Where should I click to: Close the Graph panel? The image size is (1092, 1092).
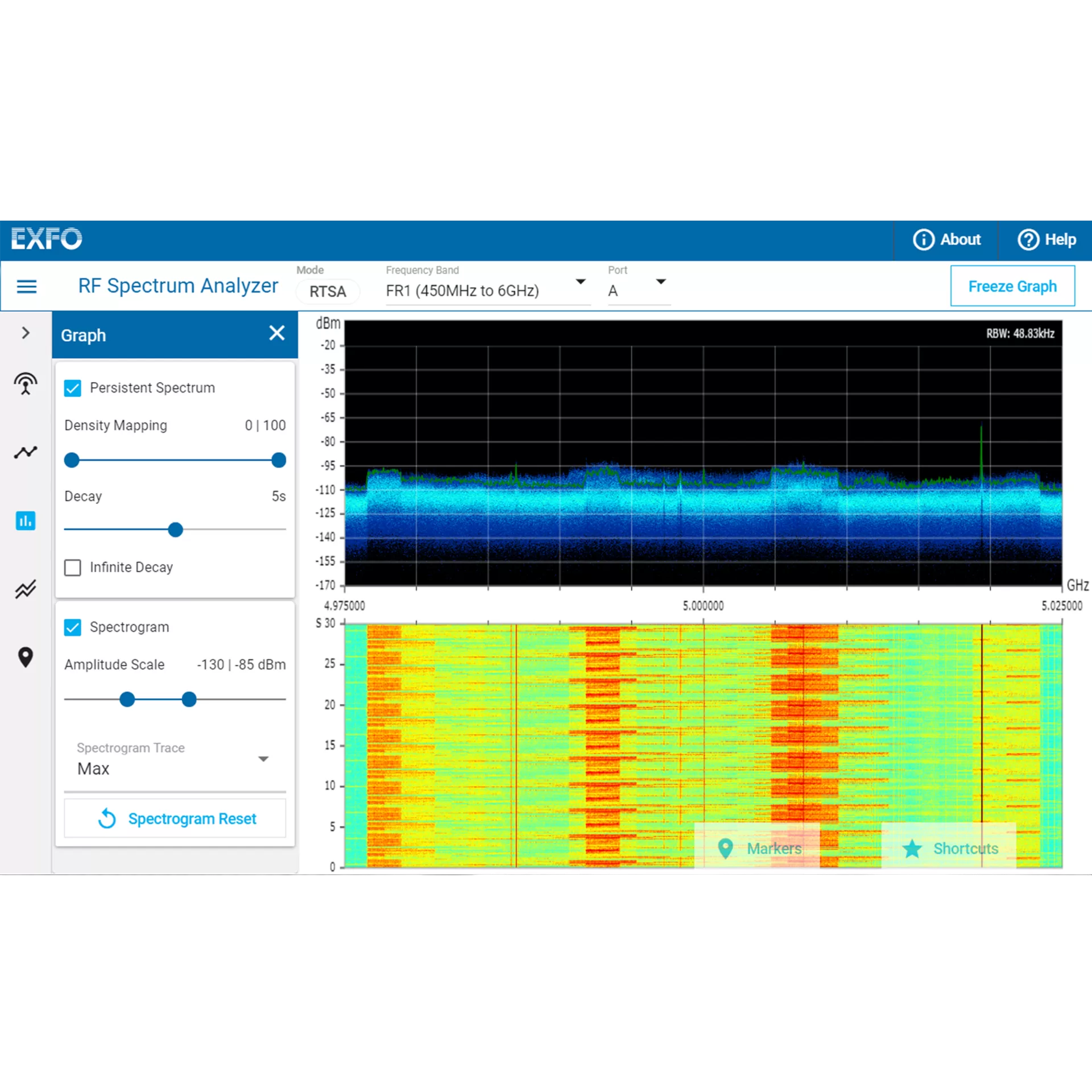click(277, 333)
